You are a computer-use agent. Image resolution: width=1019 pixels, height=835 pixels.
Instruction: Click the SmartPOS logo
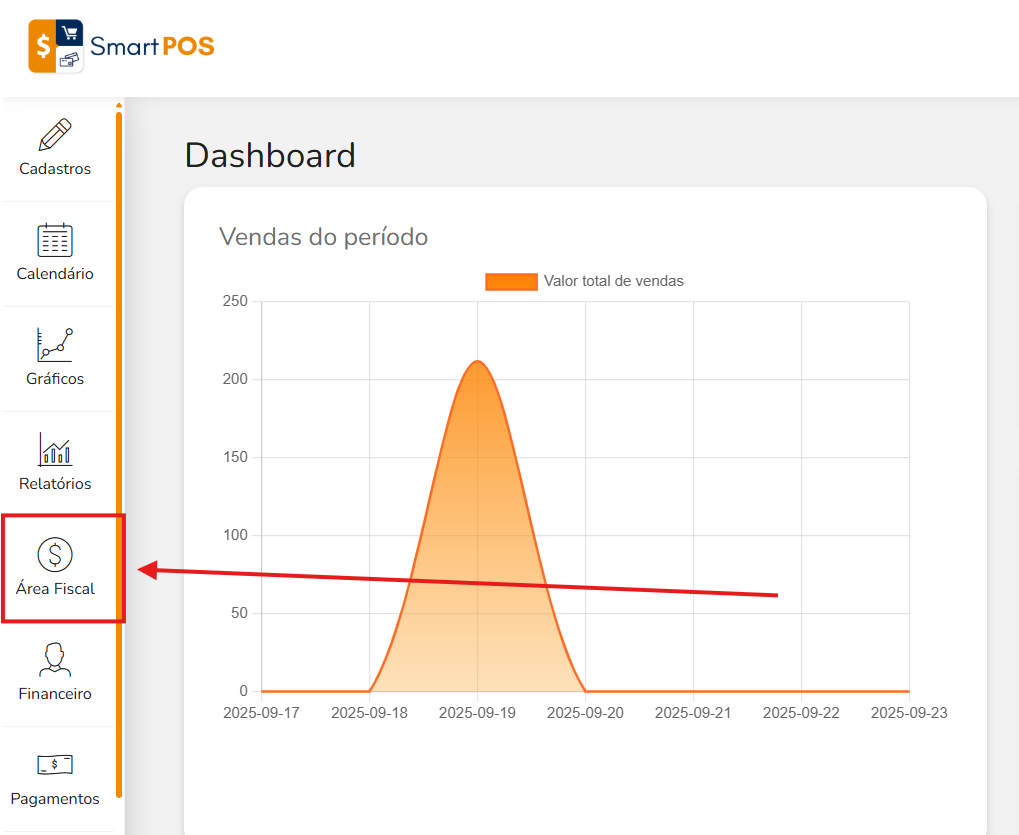coord(122,46)
